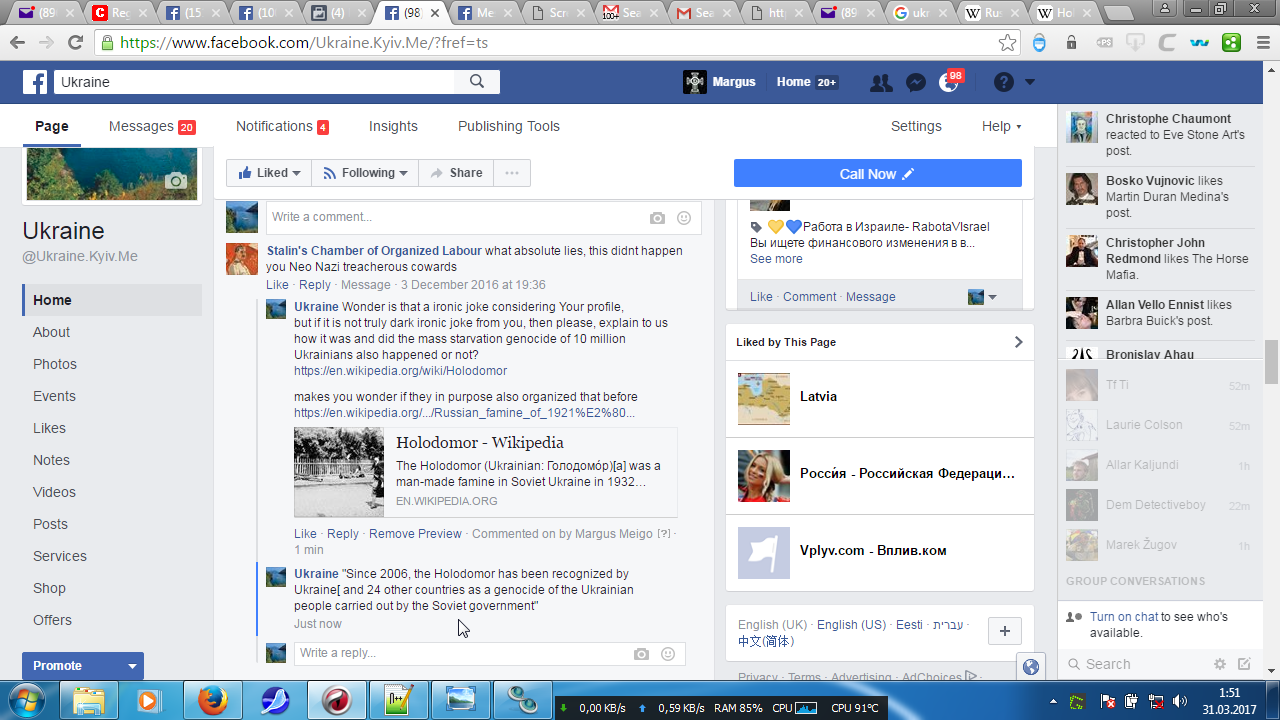The height and width of the screenshot is (720, 1280).
Task: Open the account menu arrow next to Help icon
Action: 1030,83
